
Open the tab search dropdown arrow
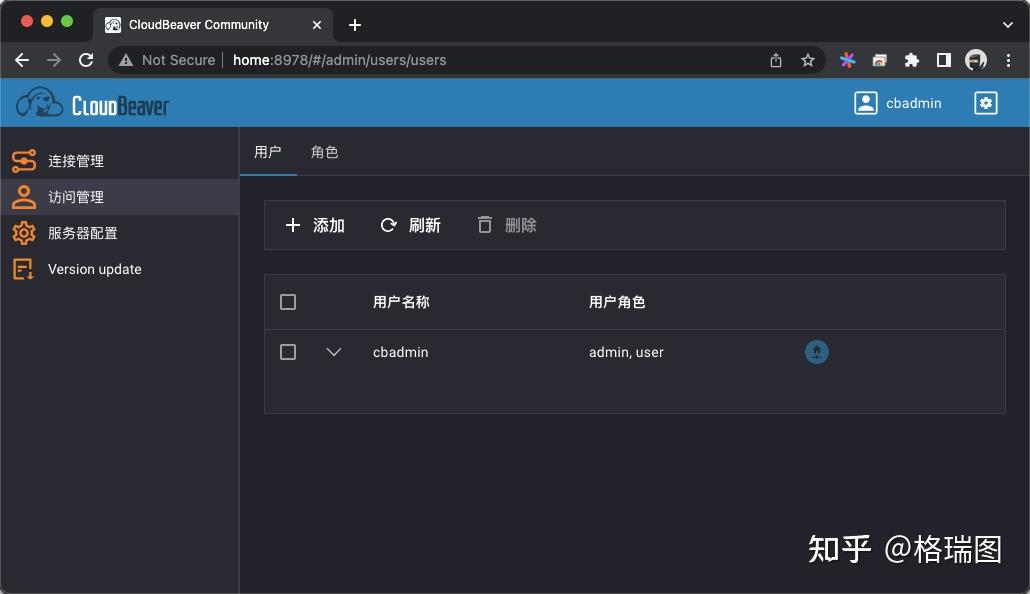click(1008, 25)
